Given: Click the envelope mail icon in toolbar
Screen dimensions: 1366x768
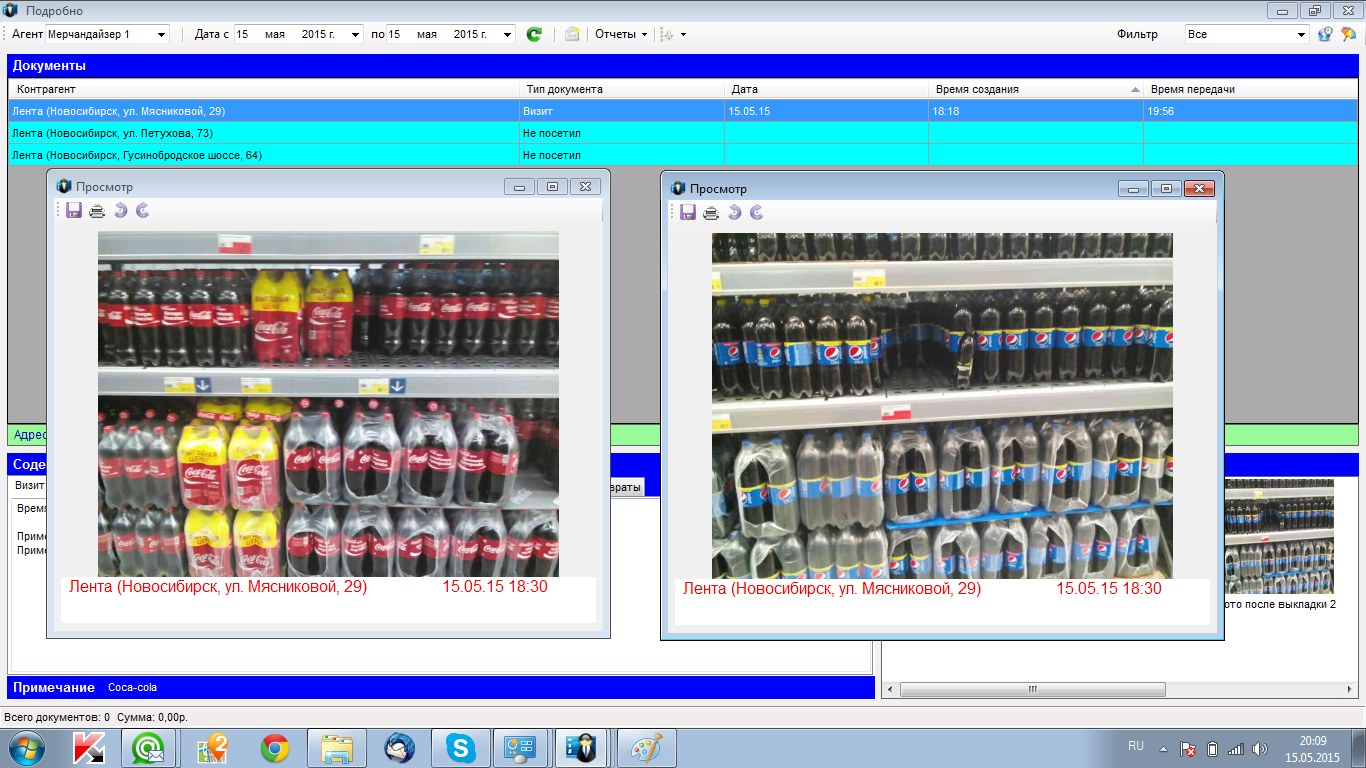Looking at the screenshot, I should (x=572, y=34).
